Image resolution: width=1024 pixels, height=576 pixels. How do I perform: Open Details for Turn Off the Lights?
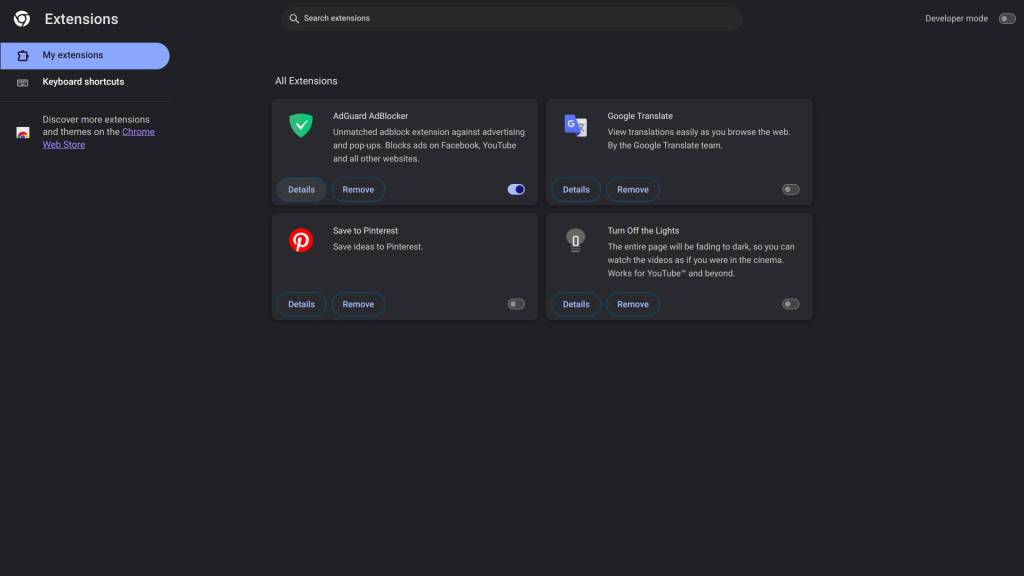pos(576,304)
